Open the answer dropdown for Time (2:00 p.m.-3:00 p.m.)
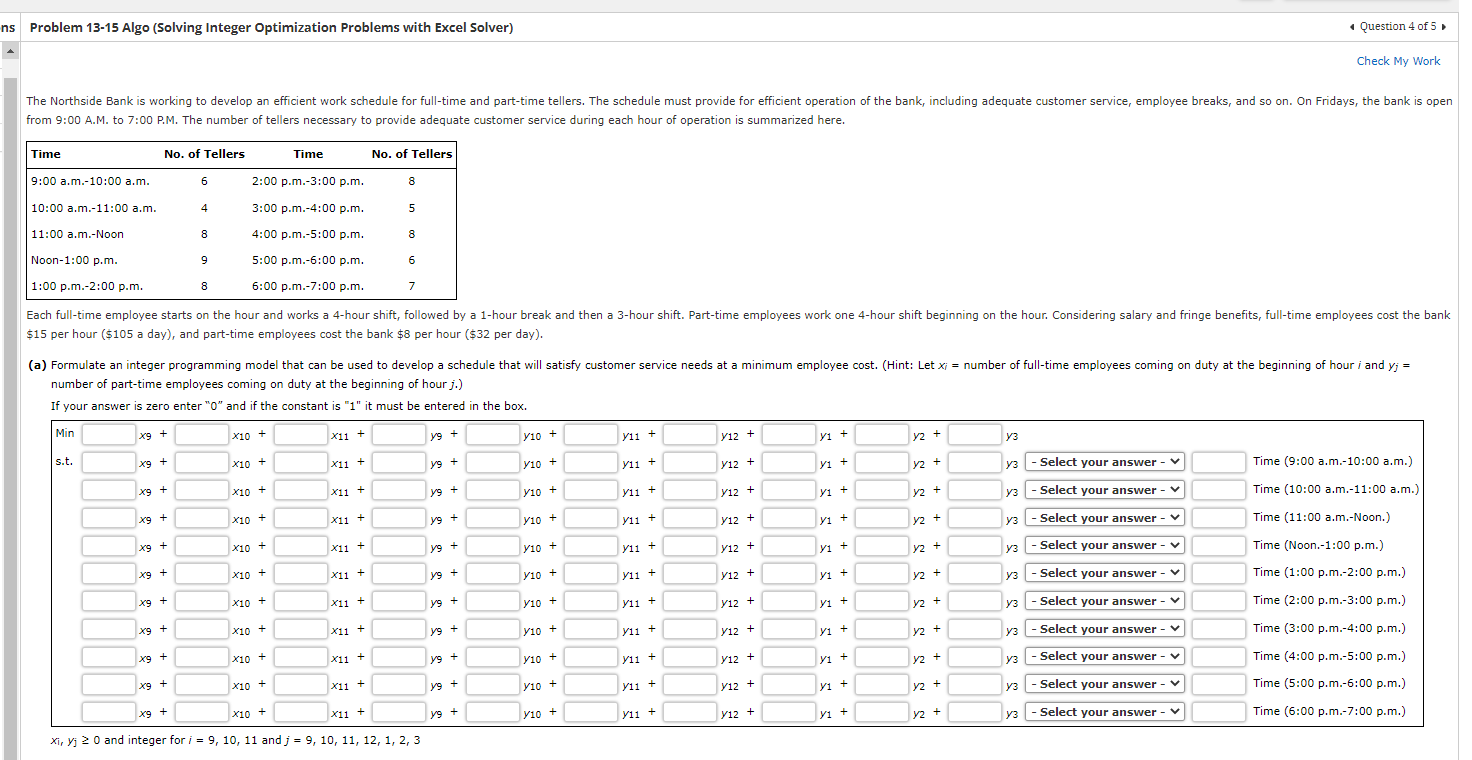Viewport: 1472px width, 760px height. tap(1103, 600)
